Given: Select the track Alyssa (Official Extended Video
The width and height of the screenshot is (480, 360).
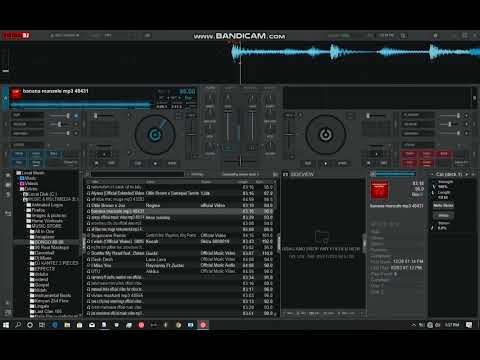Looking at the screenshot, I should coord(180,193).
